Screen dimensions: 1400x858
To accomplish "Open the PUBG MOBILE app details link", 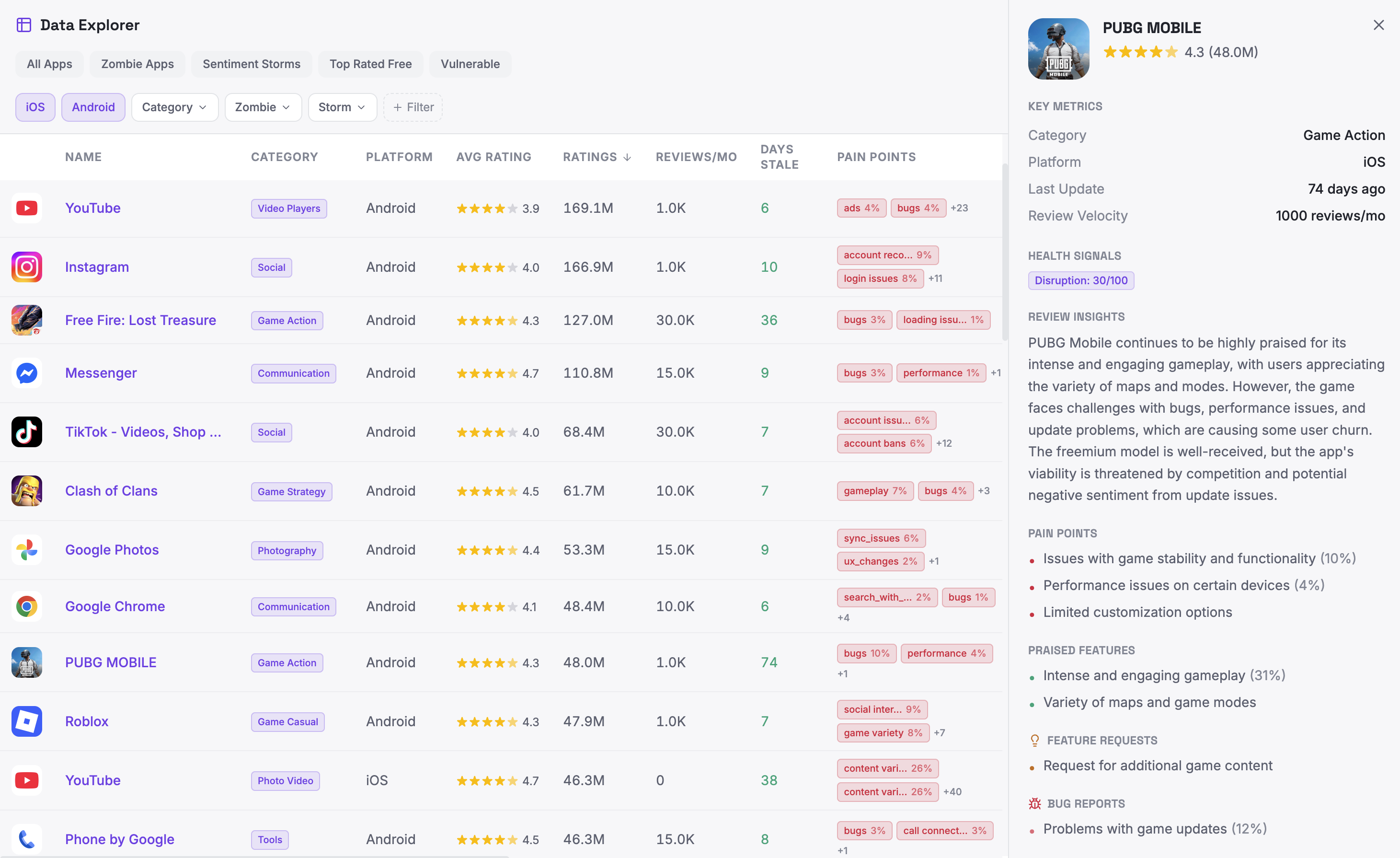I will click(110, 662).
